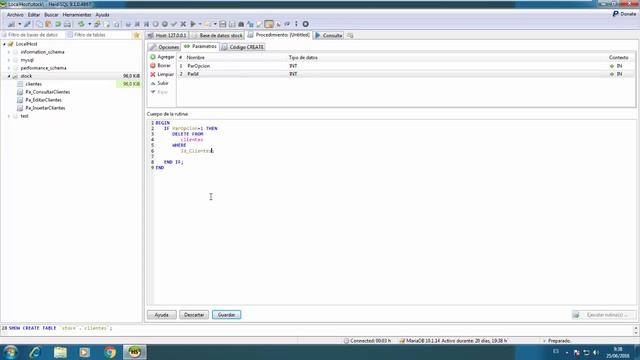Viewport: 640px width, 360px height.
Task: Switch to the Consulta tab
Action: click(x=329, y=36)
